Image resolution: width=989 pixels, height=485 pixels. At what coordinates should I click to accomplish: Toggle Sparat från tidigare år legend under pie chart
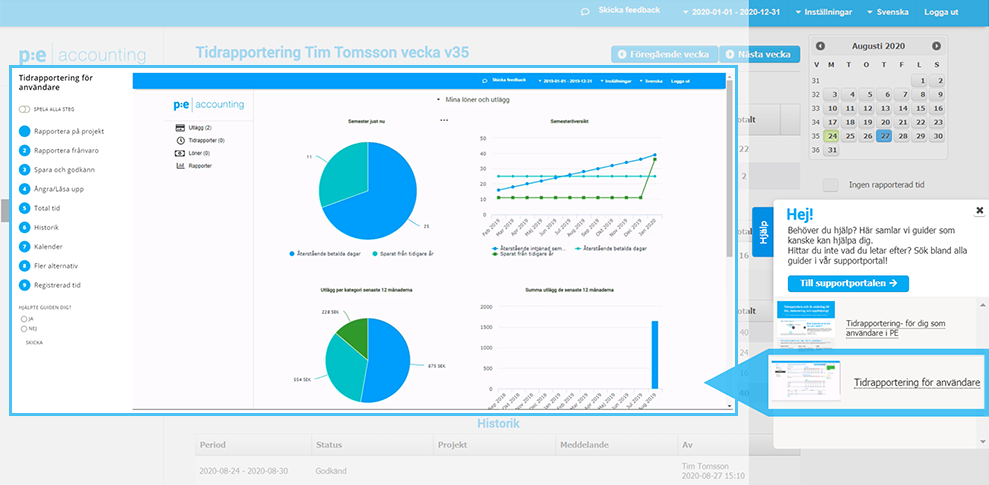coord(402,254)
